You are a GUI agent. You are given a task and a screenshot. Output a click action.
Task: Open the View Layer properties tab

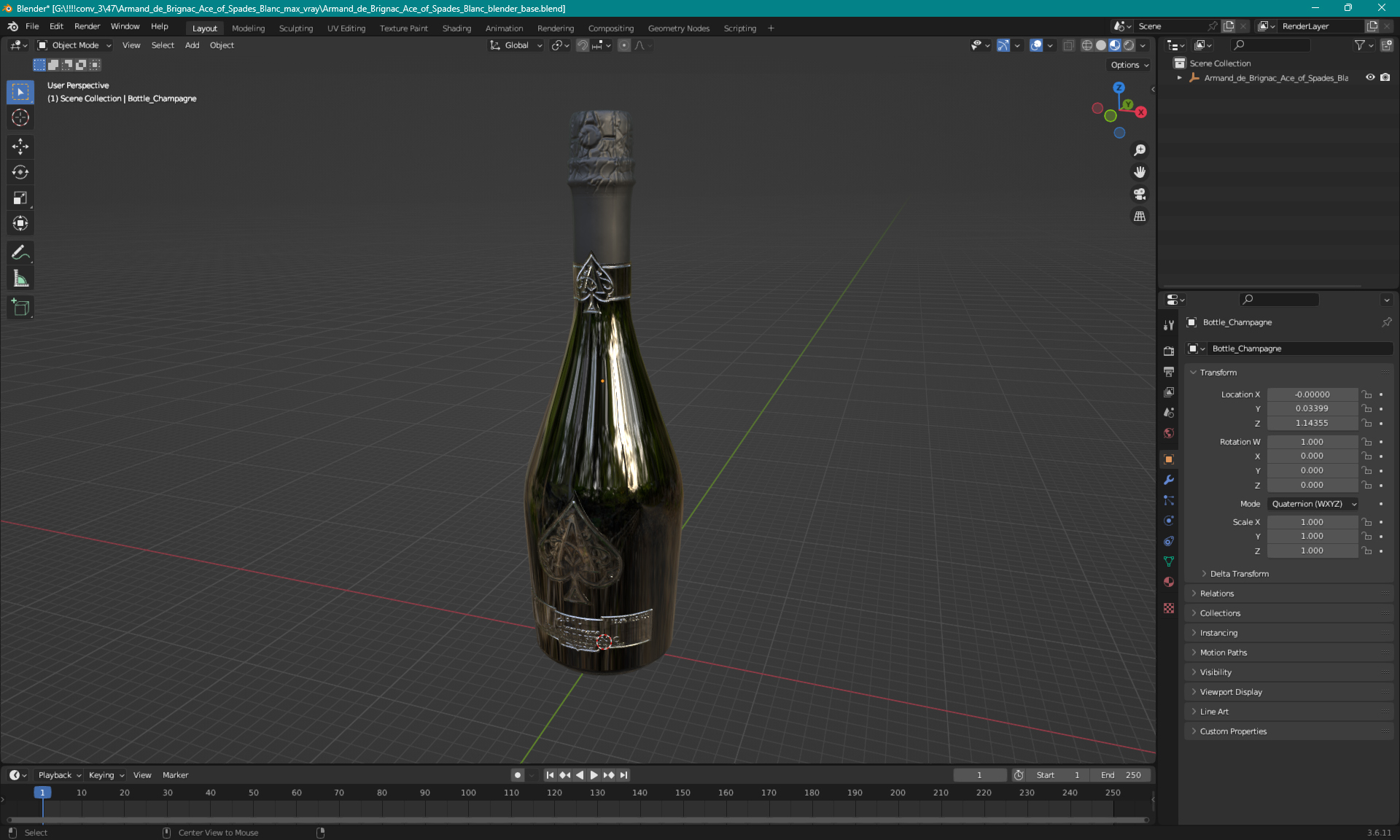pyautogui.click(x=1169, y=392)
